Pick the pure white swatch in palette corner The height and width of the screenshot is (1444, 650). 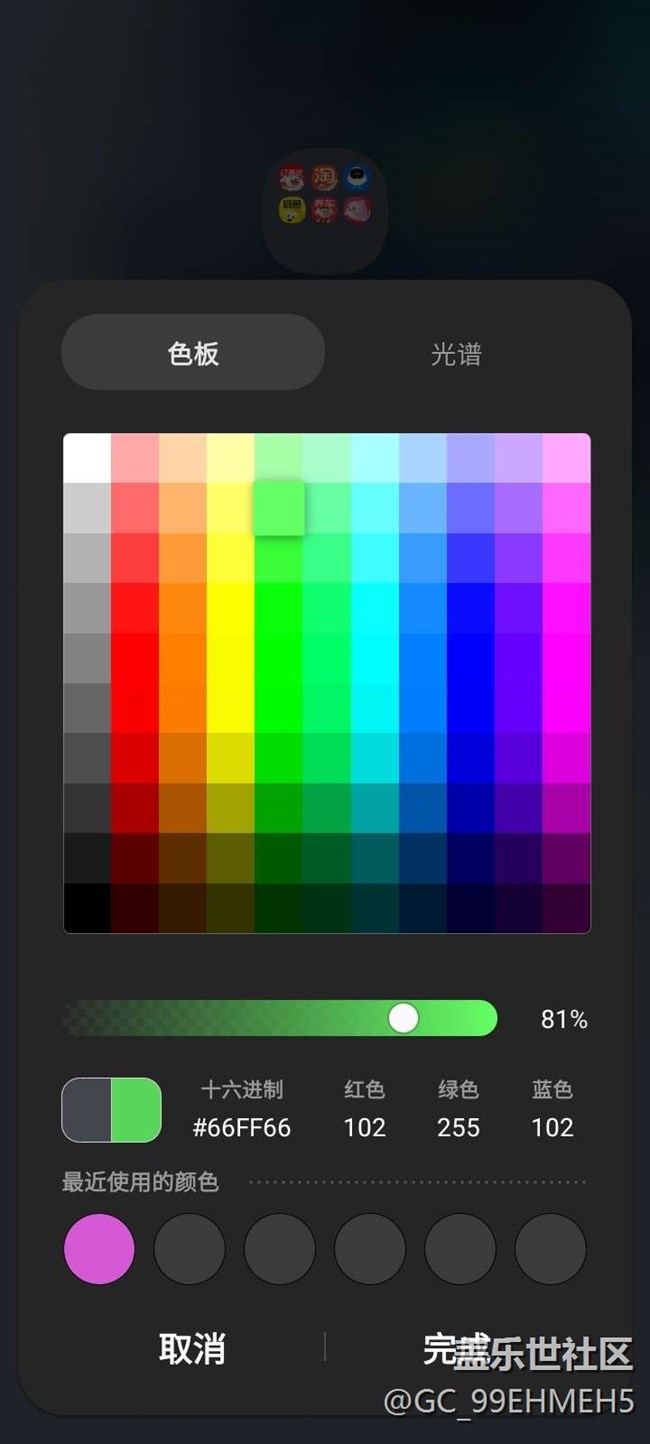87,458
